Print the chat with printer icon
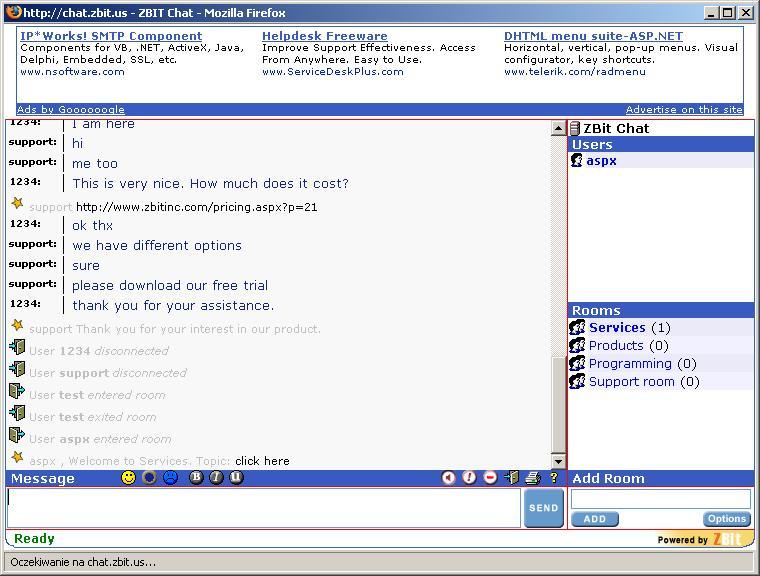 point(533,478)
